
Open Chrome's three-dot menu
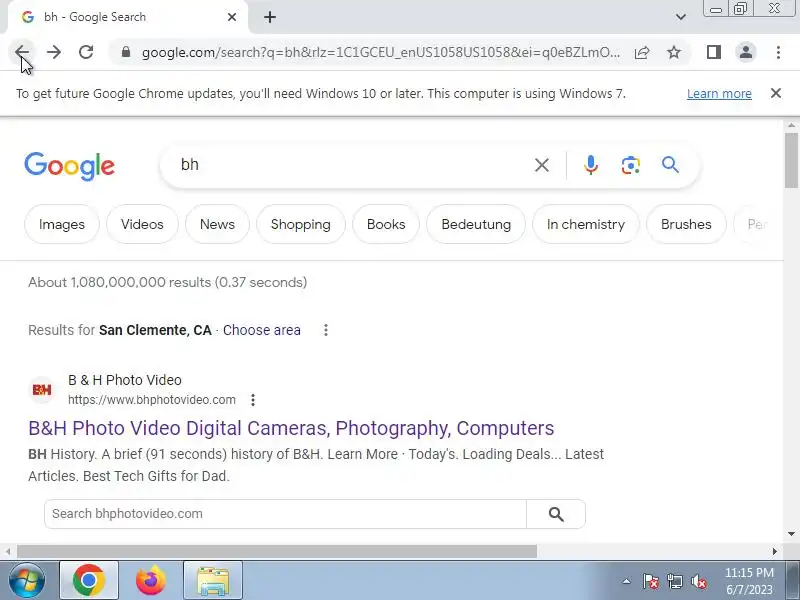point(778,52)
